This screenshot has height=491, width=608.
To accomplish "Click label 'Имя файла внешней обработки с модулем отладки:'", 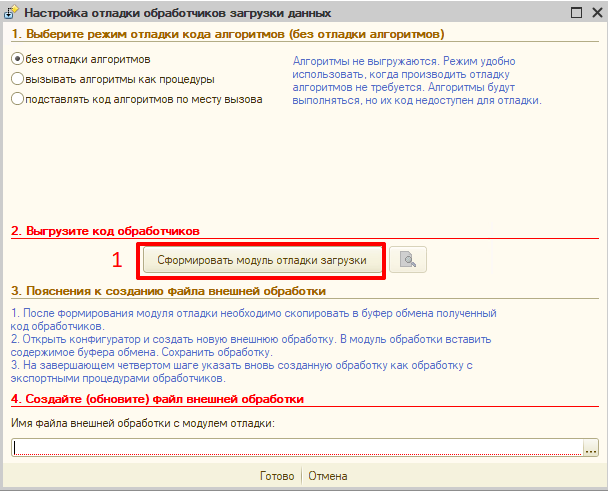I will [143, 423].
